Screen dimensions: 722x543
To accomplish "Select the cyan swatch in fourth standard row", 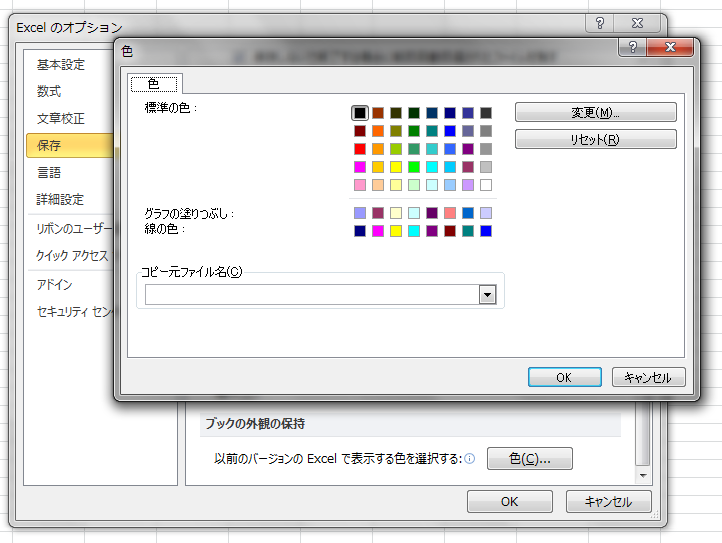I will 432,167.
